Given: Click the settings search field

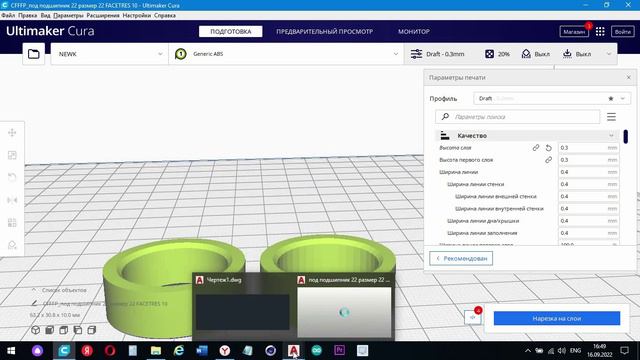Looking at the screenshot, I should [x=518, y=117].
